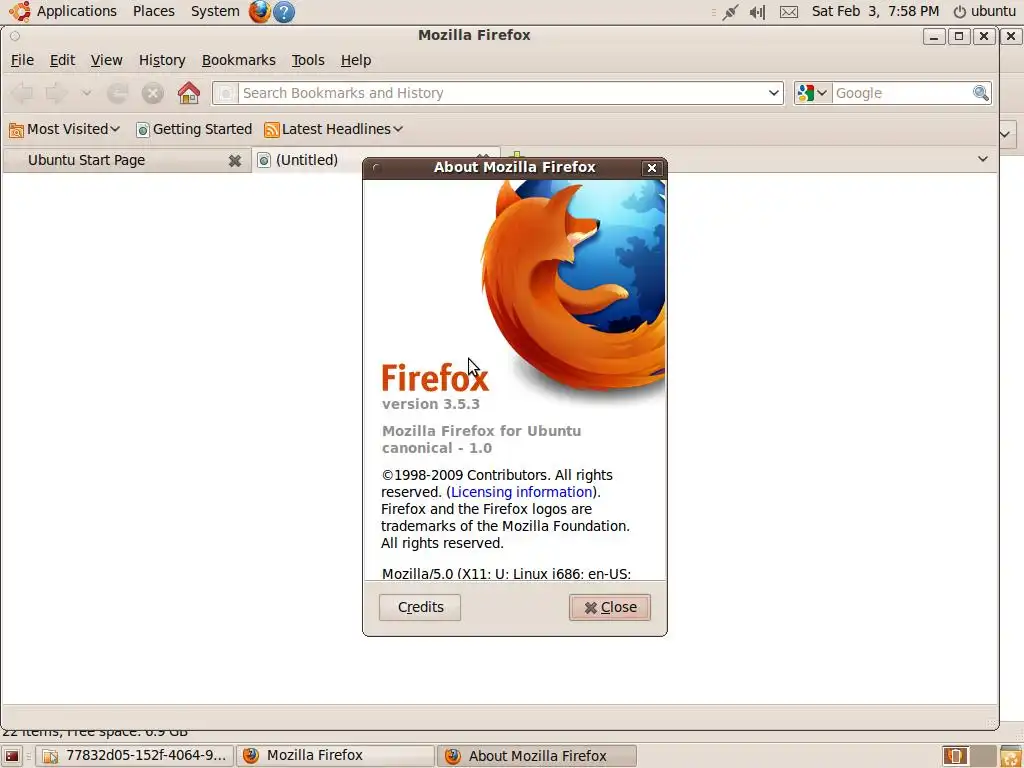The width and height of the screenshot is (1024, 768).
Task: Go to Firefox home page icon
Action: pyautogui.click(x=189, y=93)
